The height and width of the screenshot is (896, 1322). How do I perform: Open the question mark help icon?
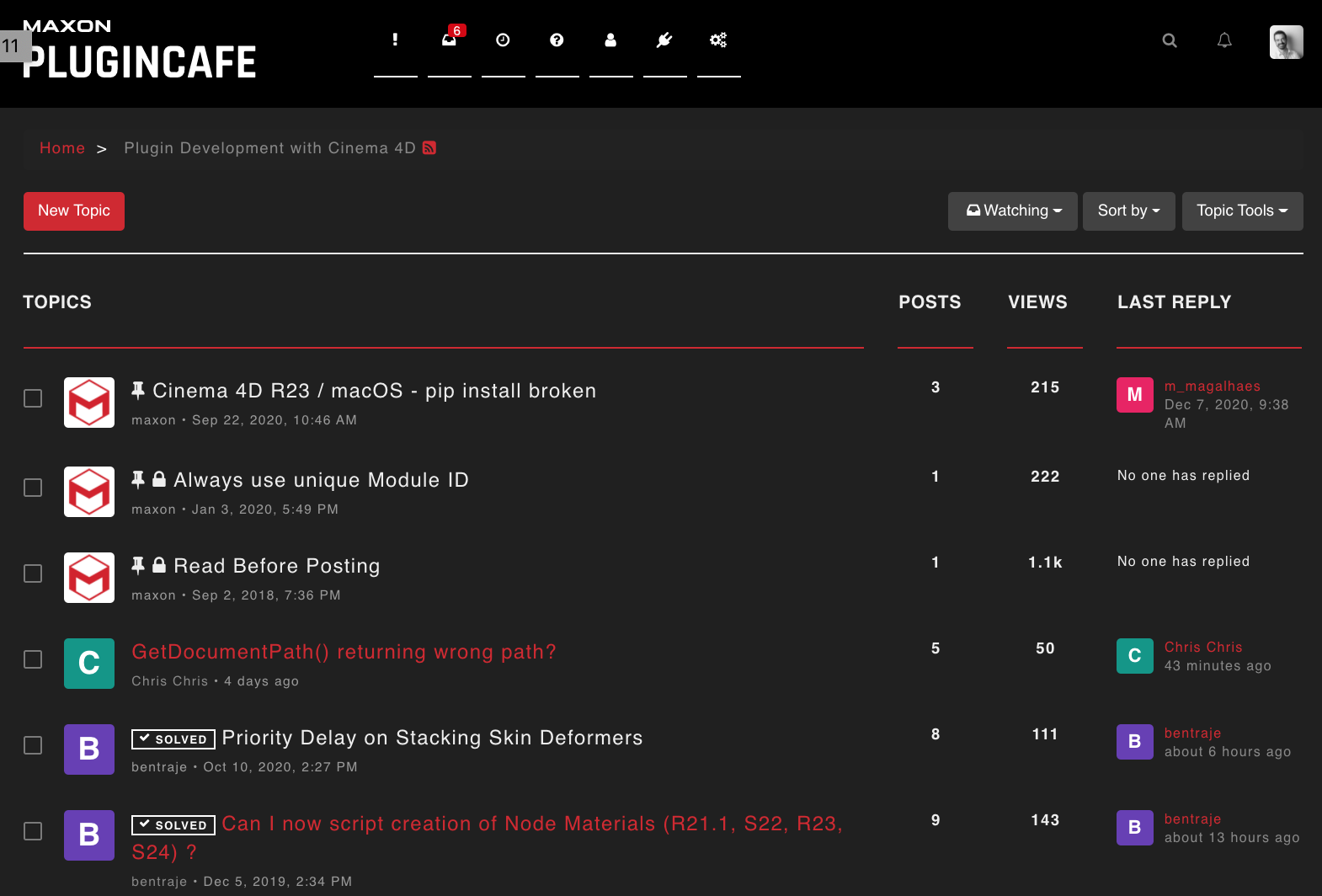tap(557, 40)
